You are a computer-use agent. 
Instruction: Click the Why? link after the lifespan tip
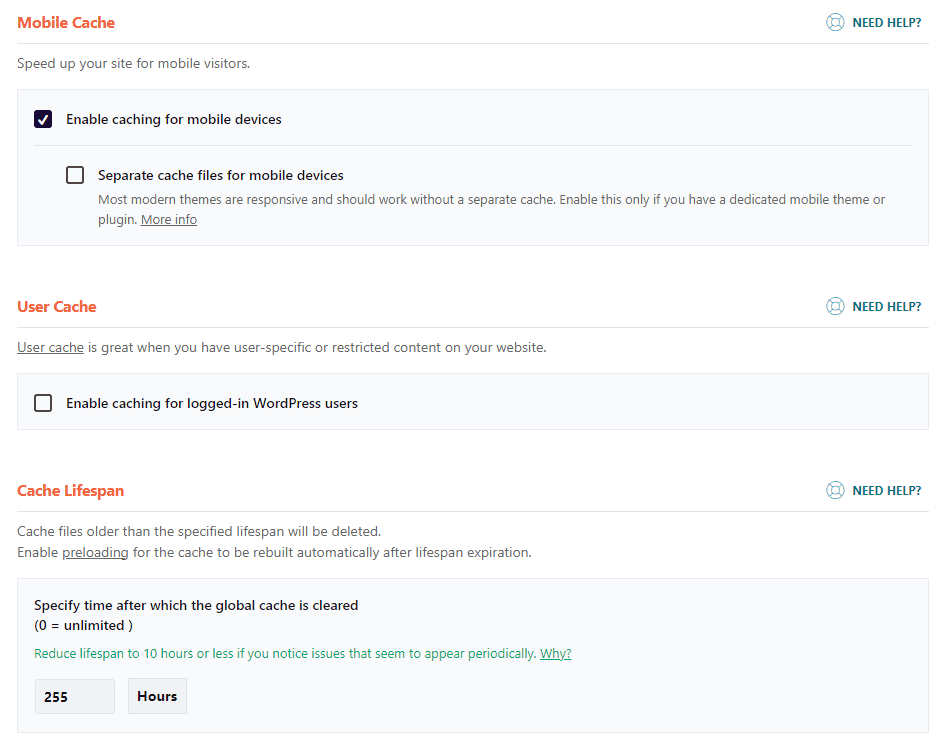click(555, 654)
